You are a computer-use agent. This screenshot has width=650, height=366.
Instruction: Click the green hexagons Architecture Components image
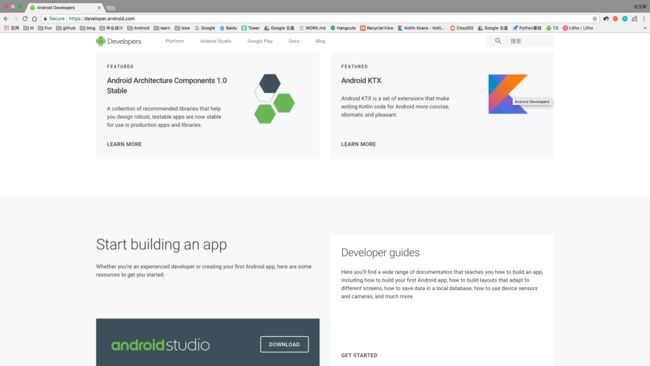coord(274,99)
